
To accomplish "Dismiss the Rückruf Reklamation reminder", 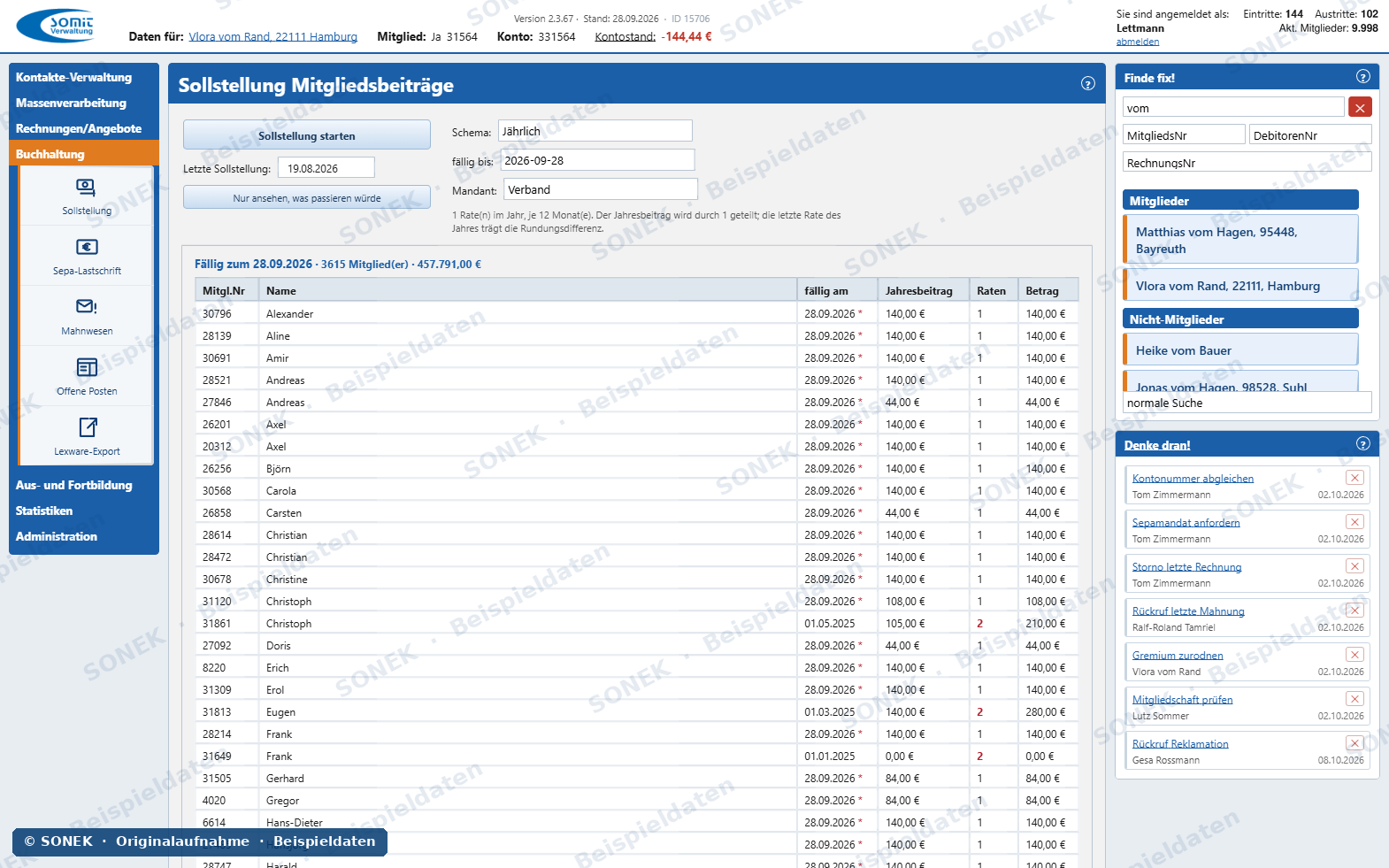I will (1354, 743).
